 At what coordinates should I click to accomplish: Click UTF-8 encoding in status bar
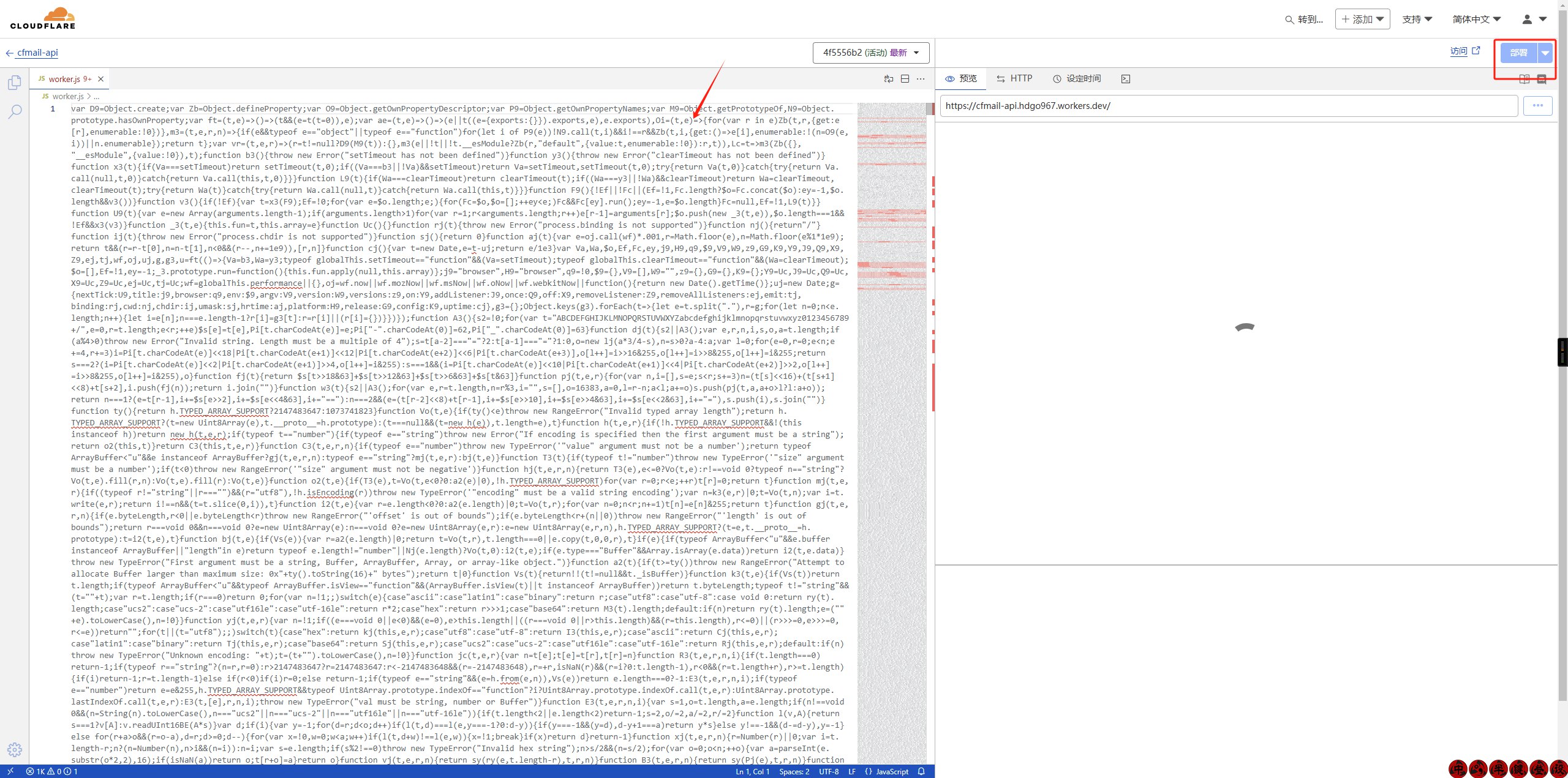pos(829,771)
